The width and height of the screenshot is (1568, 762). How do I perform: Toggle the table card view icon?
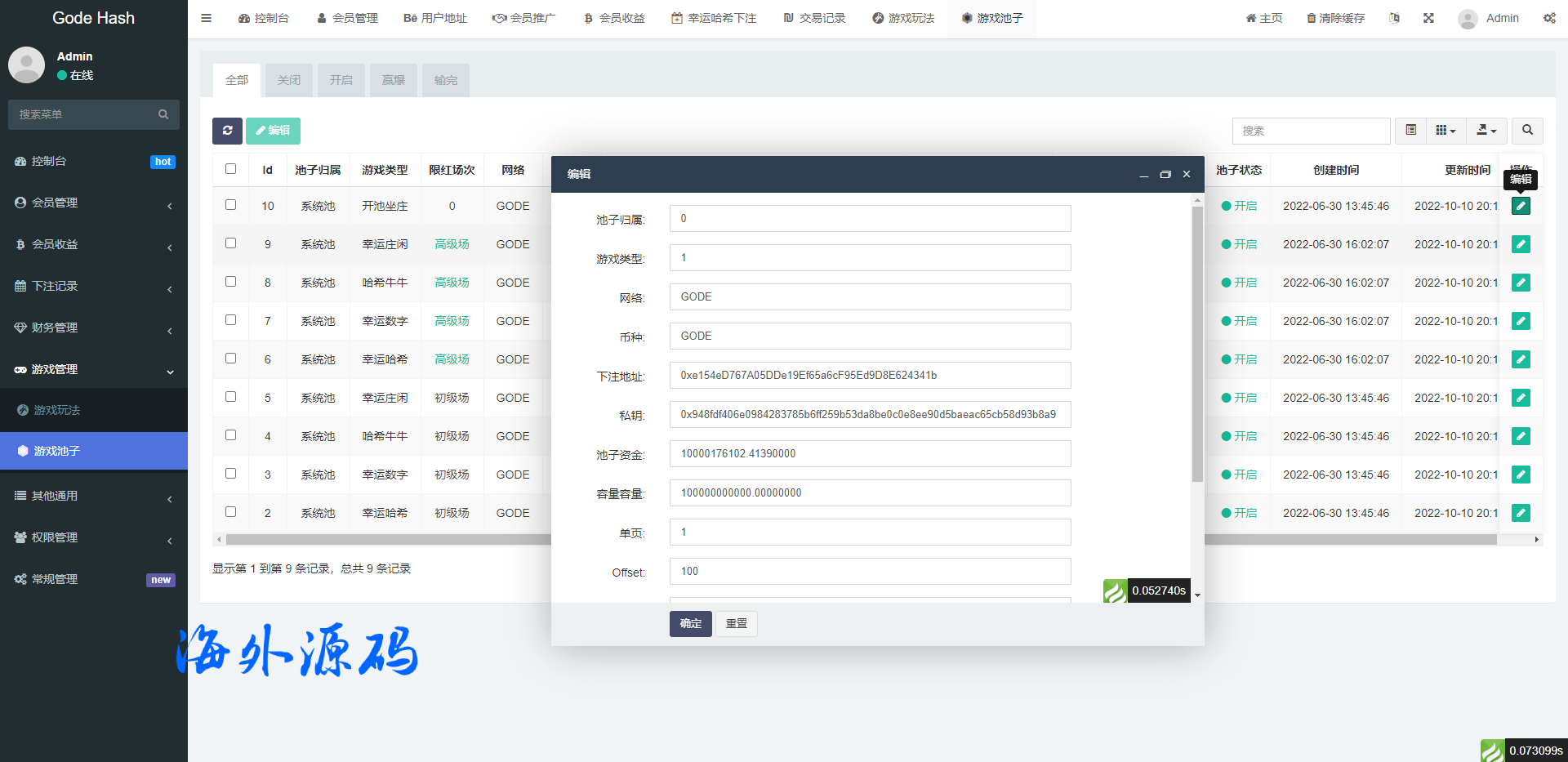pos(1410,131)
